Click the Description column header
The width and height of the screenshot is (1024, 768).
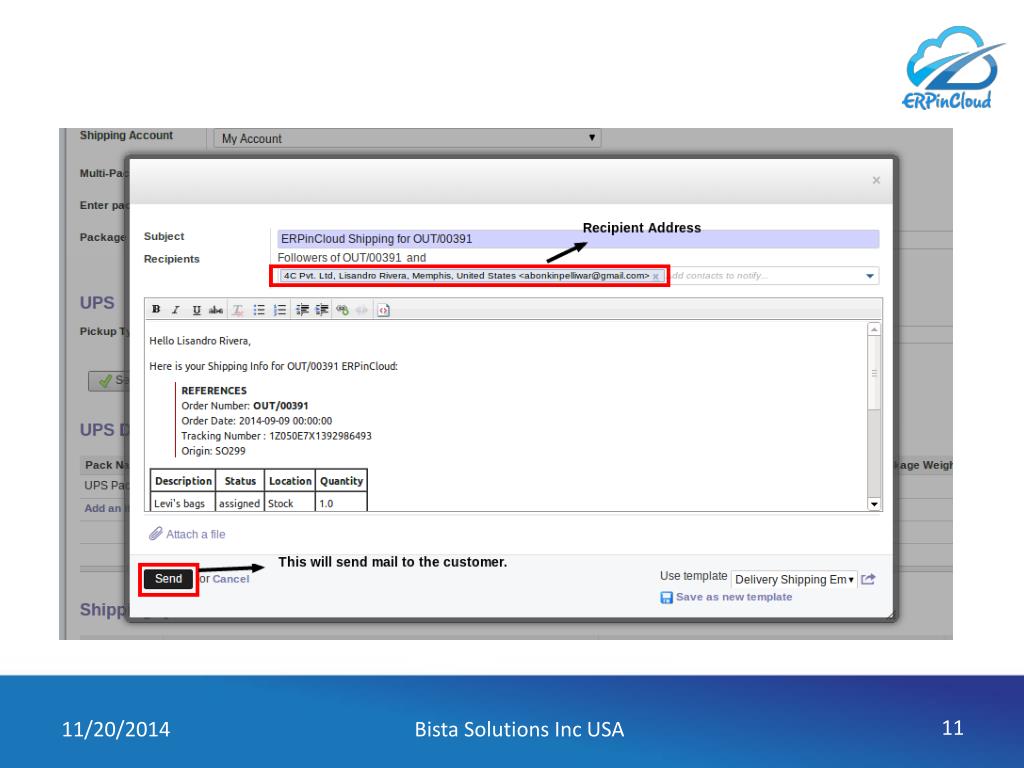tap(183, 481)
